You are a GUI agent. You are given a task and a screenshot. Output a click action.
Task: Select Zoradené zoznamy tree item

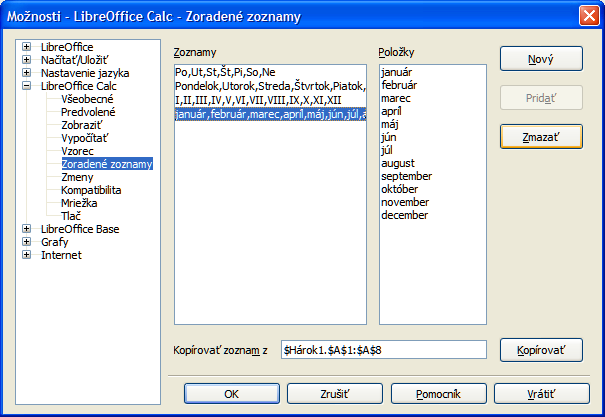pyautogui.click(x=107, y=164)
